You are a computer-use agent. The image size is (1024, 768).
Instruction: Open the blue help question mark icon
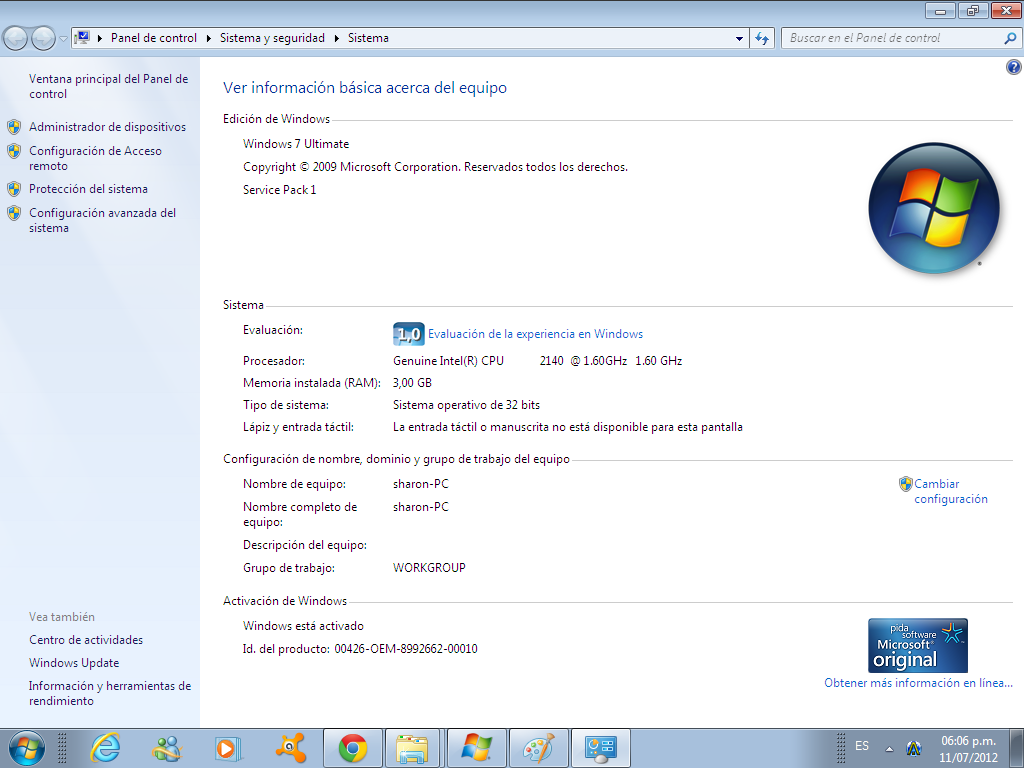pyautogui.click(x=1014, y=67)
